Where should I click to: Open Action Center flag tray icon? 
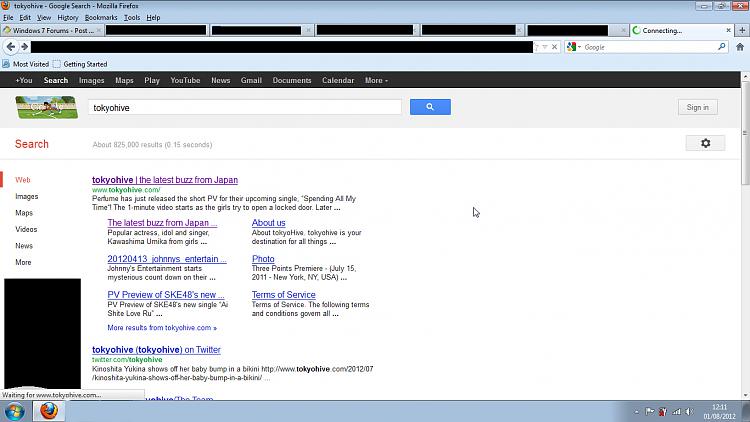pos(649,411)
